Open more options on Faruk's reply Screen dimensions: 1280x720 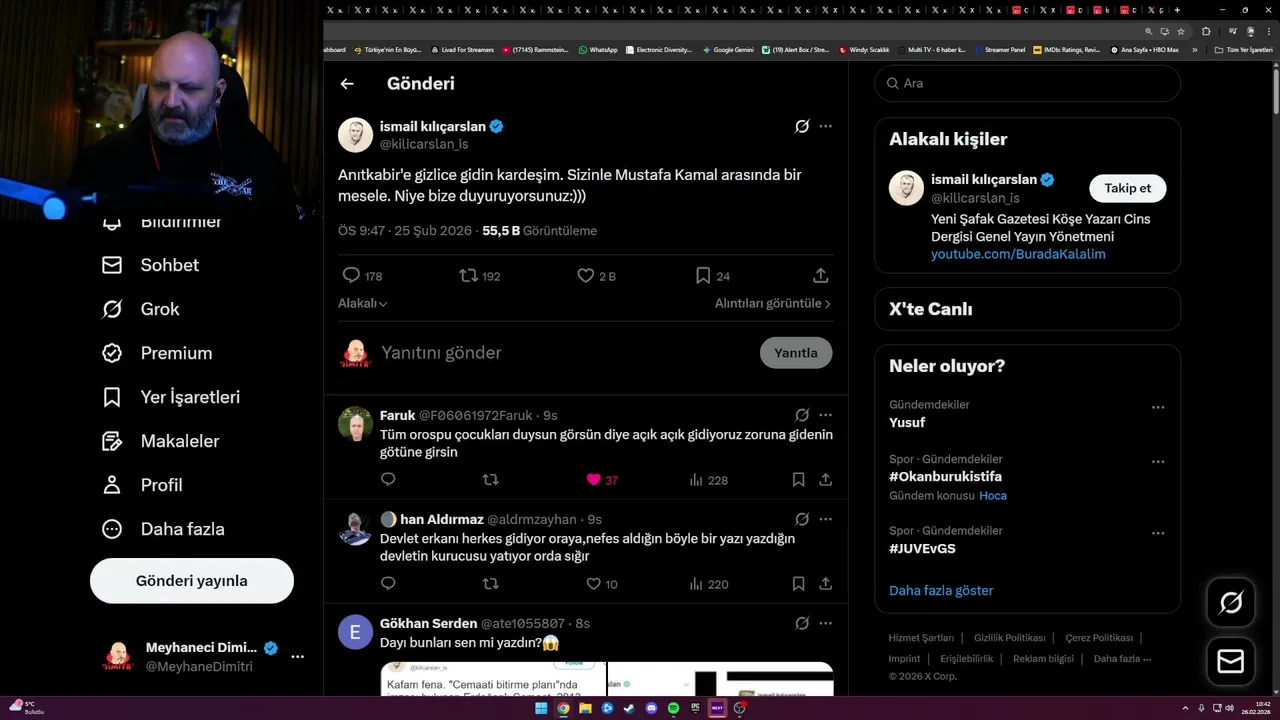point(825,415)
